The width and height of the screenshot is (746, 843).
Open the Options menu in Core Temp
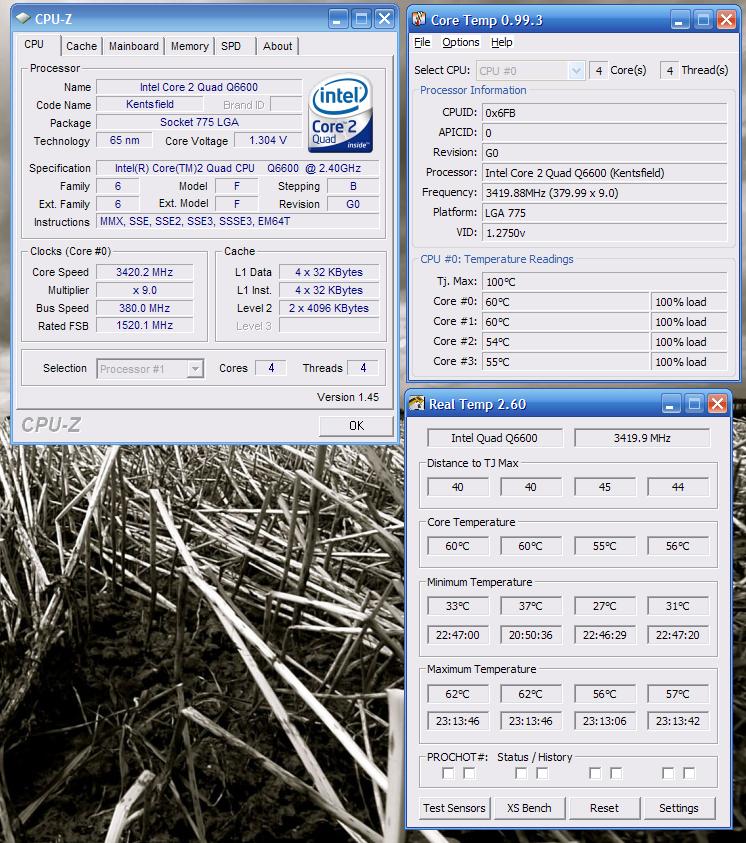(461, 42)
